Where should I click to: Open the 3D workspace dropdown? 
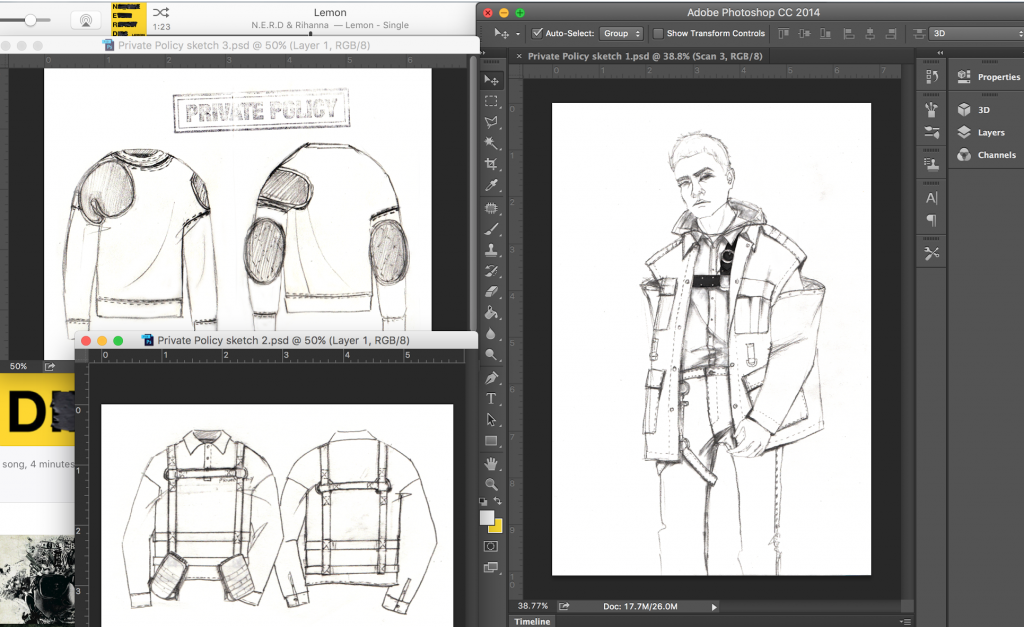click(974, 33)
